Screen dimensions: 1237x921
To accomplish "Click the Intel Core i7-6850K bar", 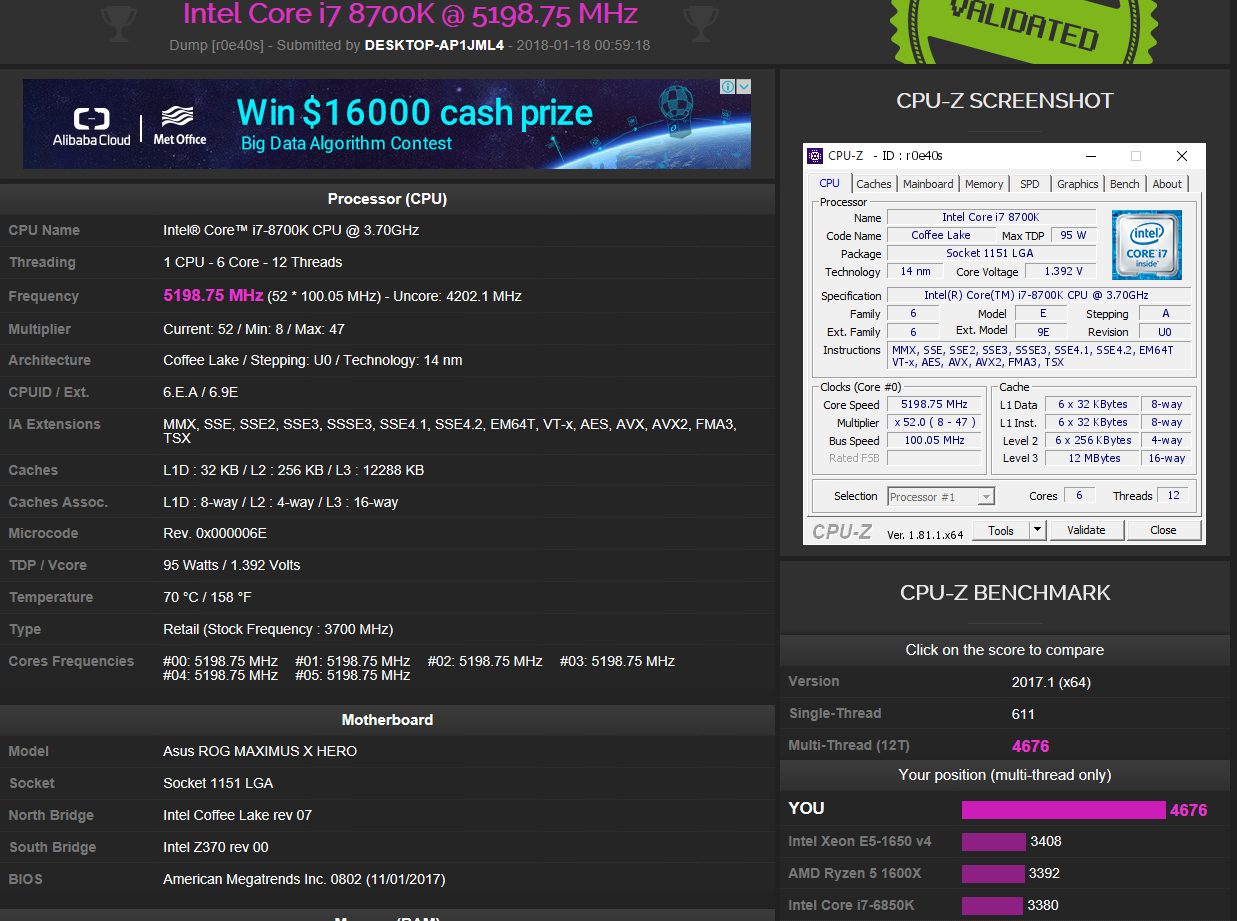I will 993,906.
